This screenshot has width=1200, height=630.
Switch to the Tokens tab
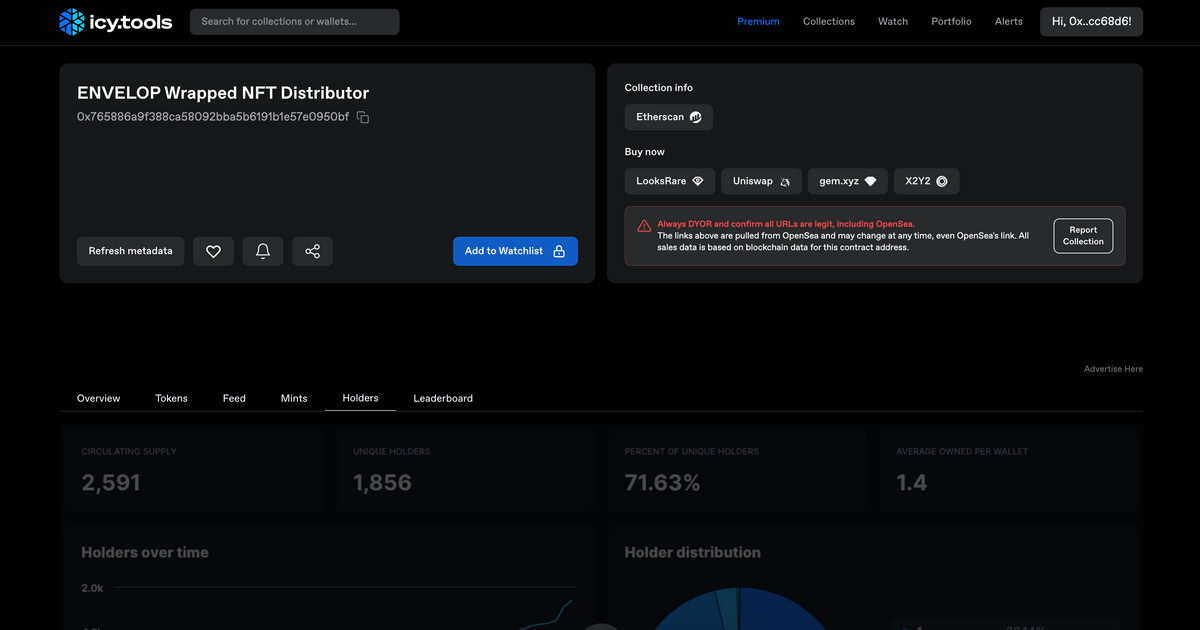(x=171, y=398)
